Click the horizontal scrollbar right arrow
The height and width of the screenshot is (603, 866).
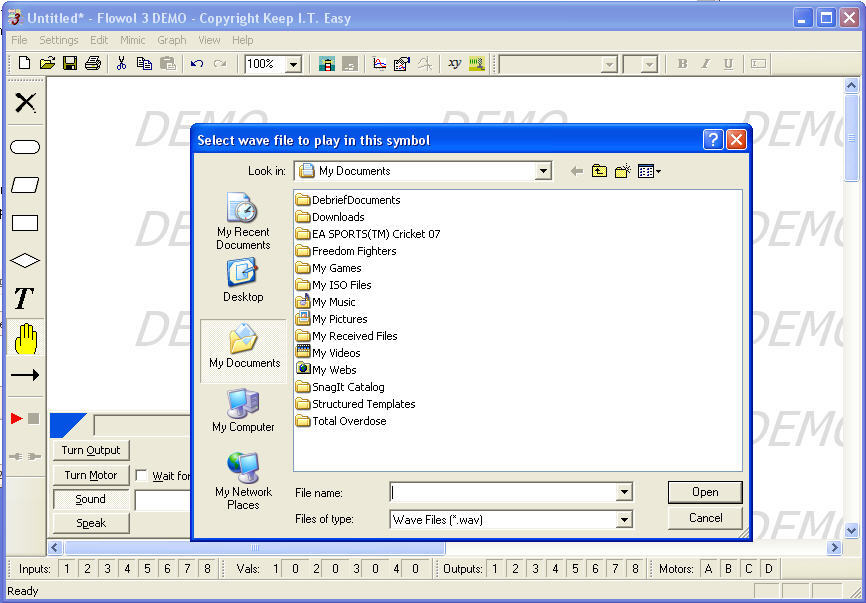(x=835, y=548)
